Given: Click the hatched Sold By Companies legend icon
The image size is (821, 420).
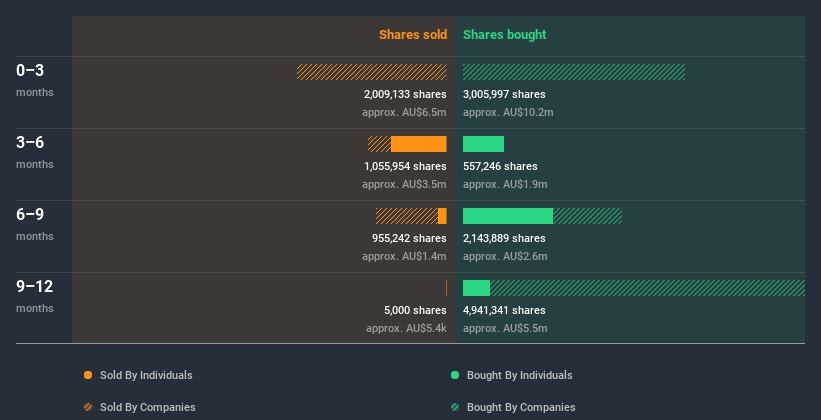Looking at the screenshot, I should point(88,407).
